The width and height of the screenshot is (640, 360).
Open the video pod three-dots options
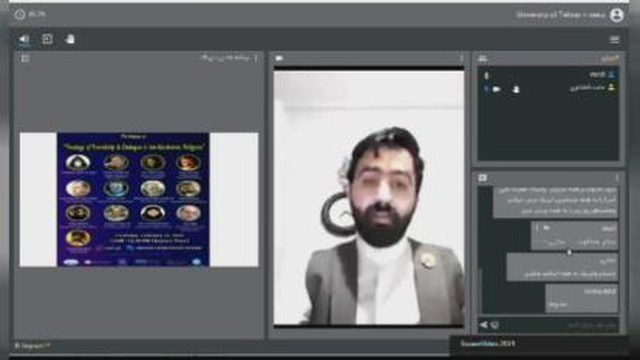(x=462, y=58)
